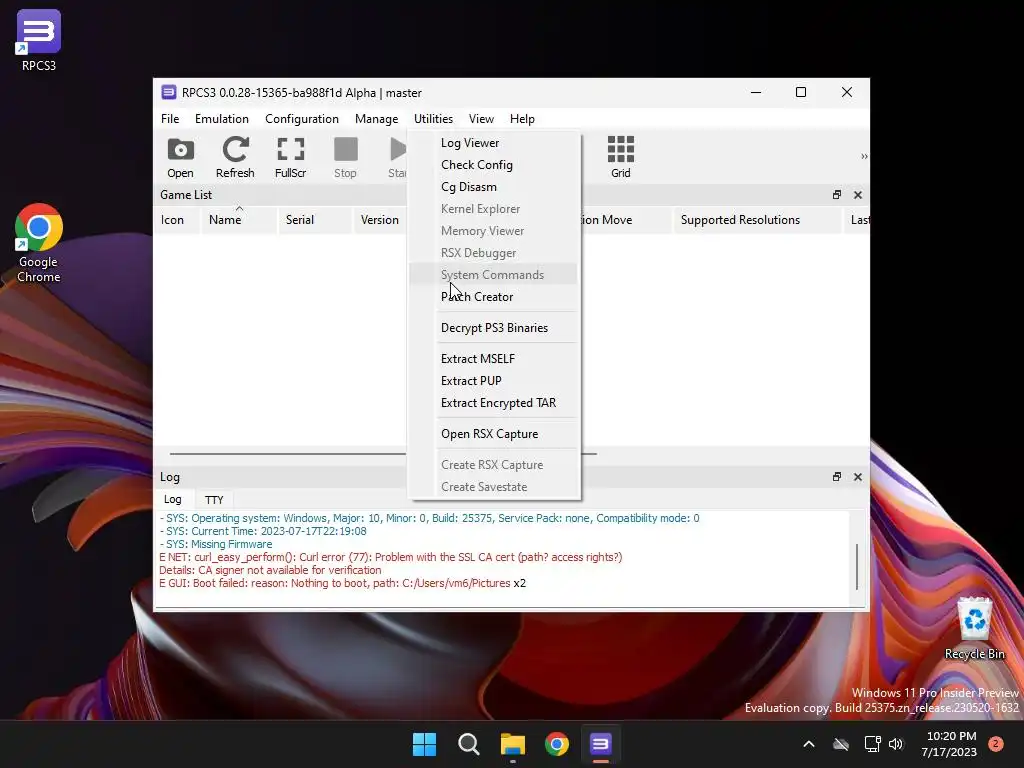Click Create RSX Capture entry
Image resolution: width=1024 pixels, height=768 pixels.
[x=493, y=465]
